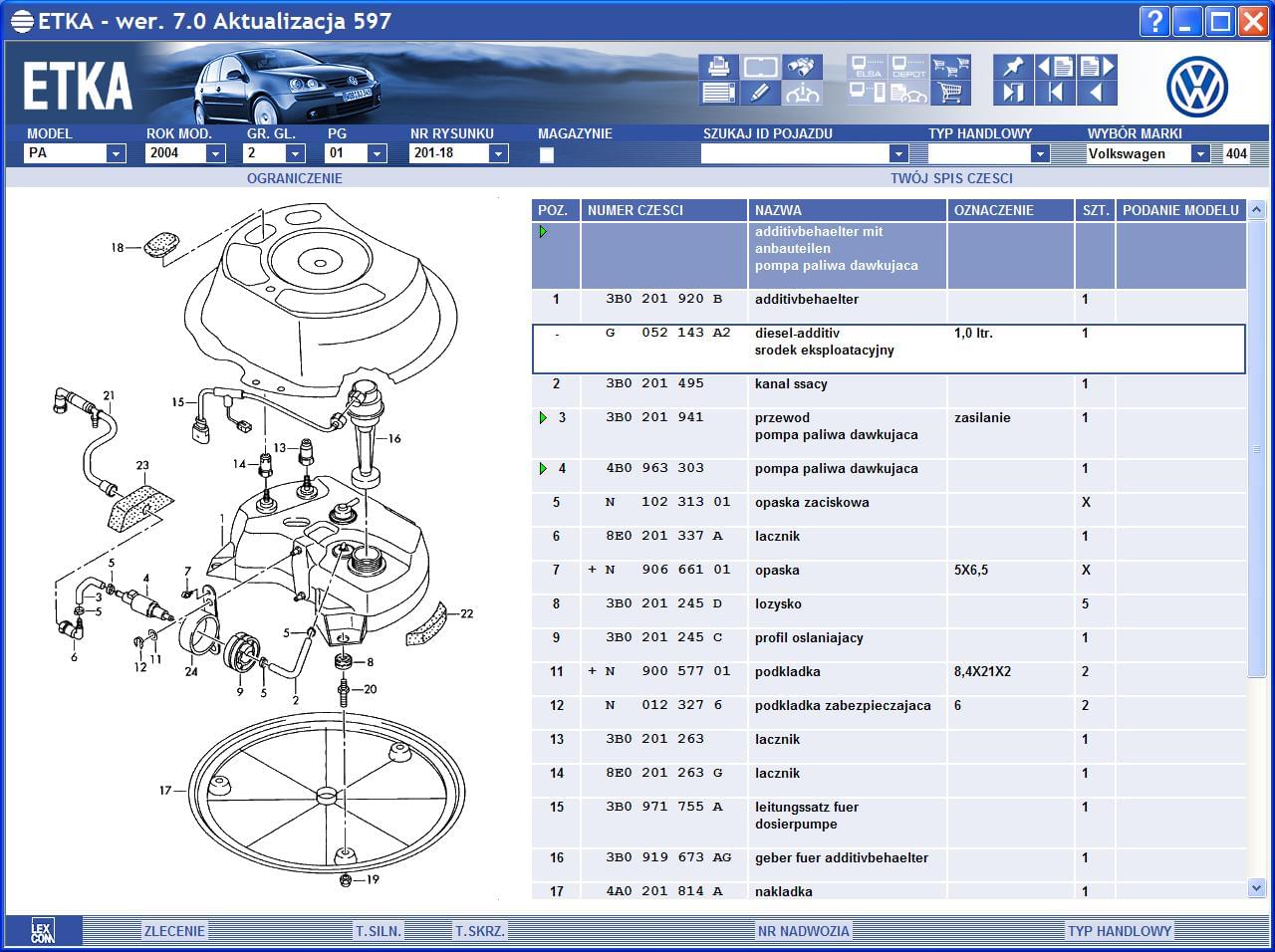Click the pencil edit icon
1275x952 pixels.
(760, 94)
